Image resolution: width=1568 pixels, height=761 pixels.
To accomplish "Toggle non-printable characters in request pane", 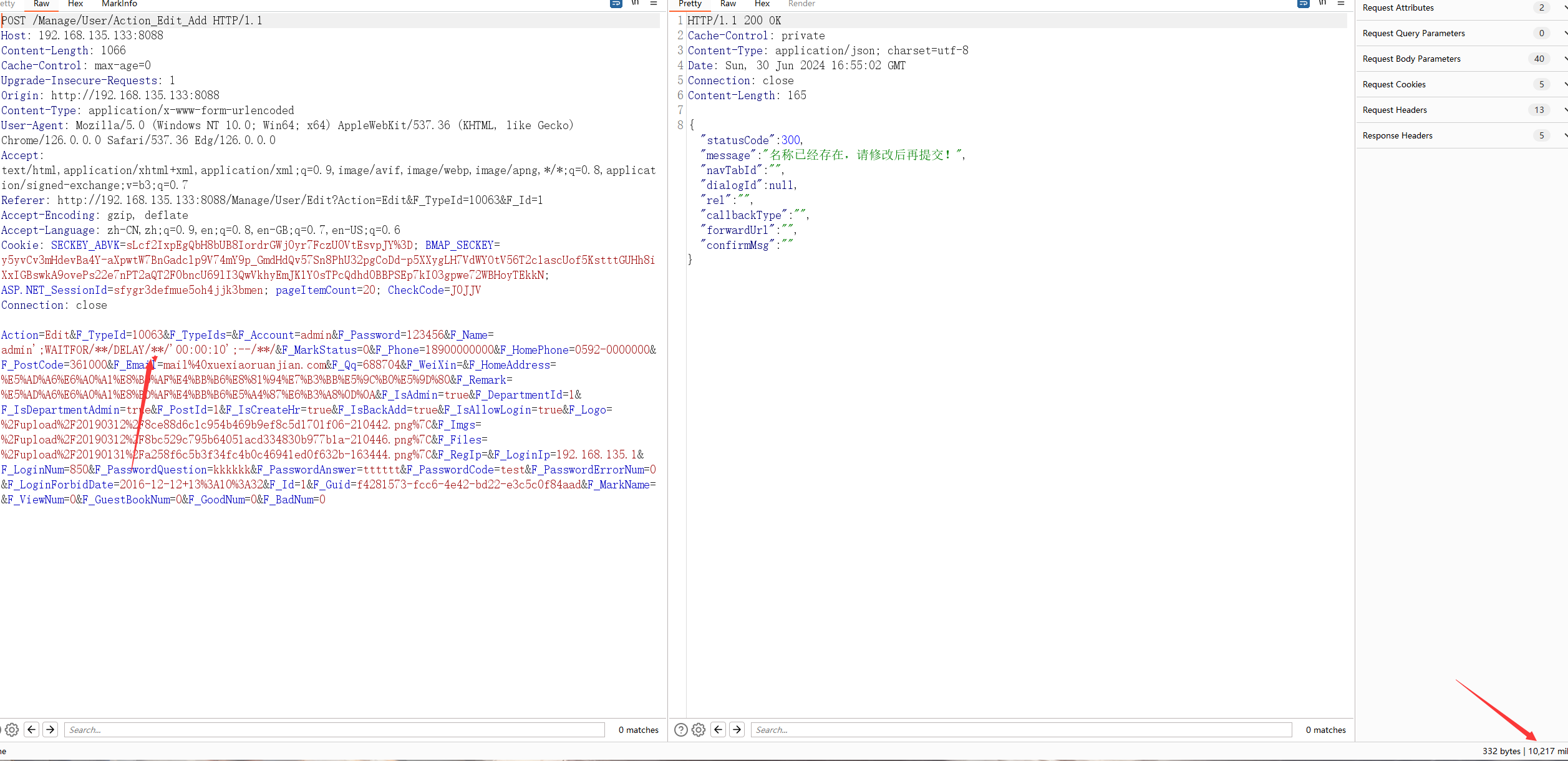I will tap(635, 4).
